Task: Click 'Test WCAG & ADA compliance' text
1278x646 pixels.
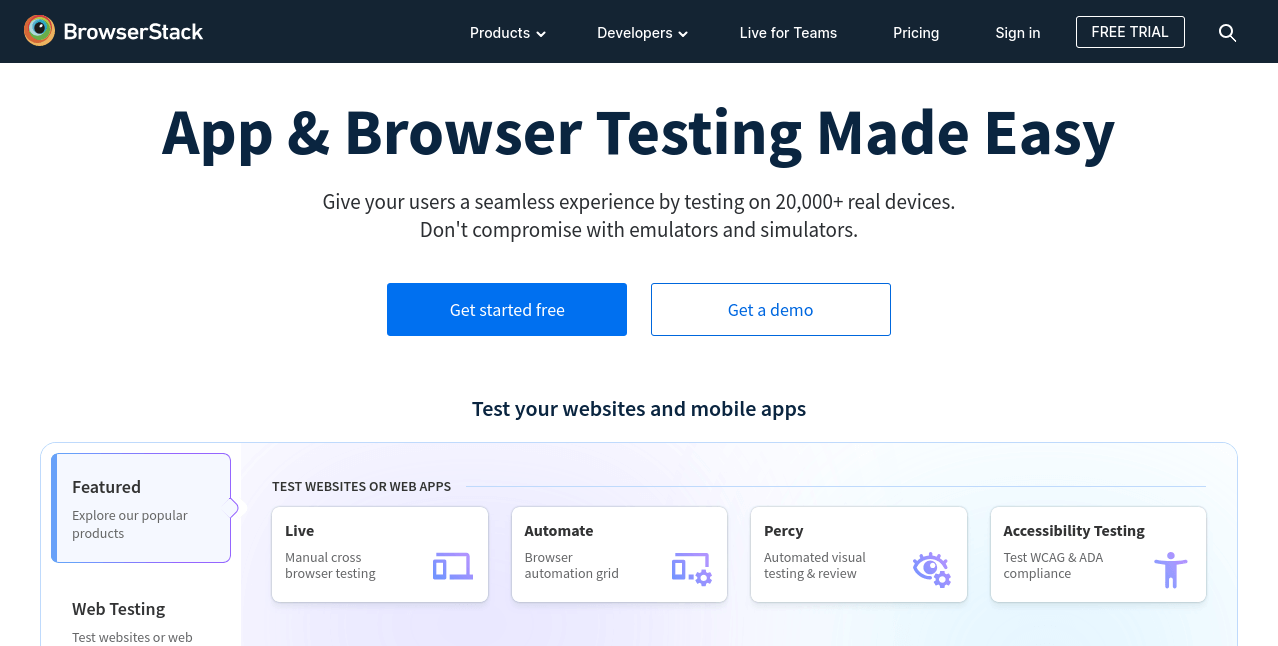Action: tap(1053, 566)
